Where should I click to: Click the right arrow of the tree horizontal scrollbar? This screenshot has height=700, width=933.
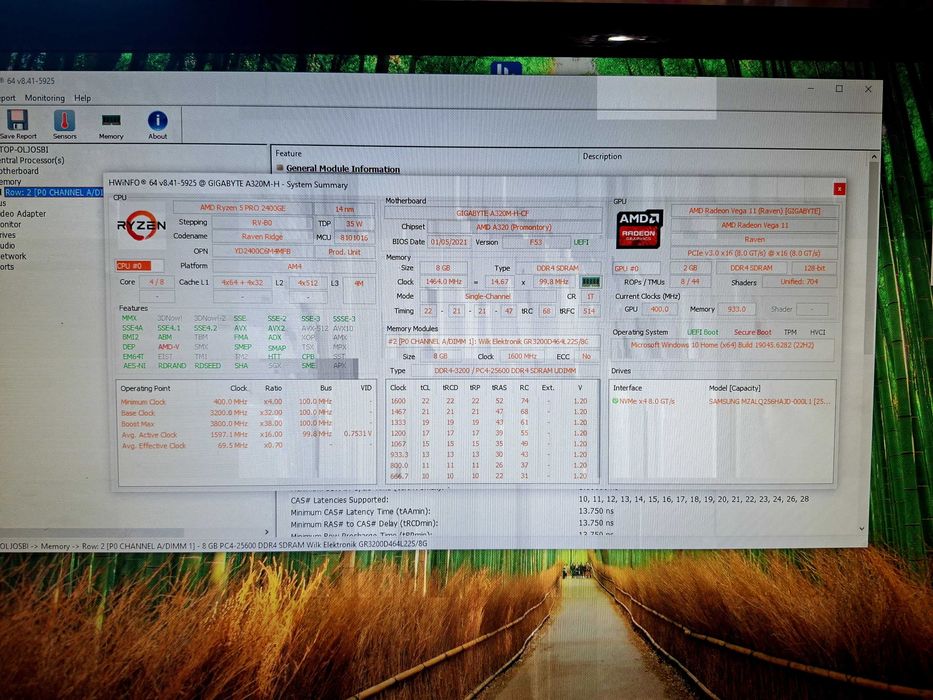point(267,532)
